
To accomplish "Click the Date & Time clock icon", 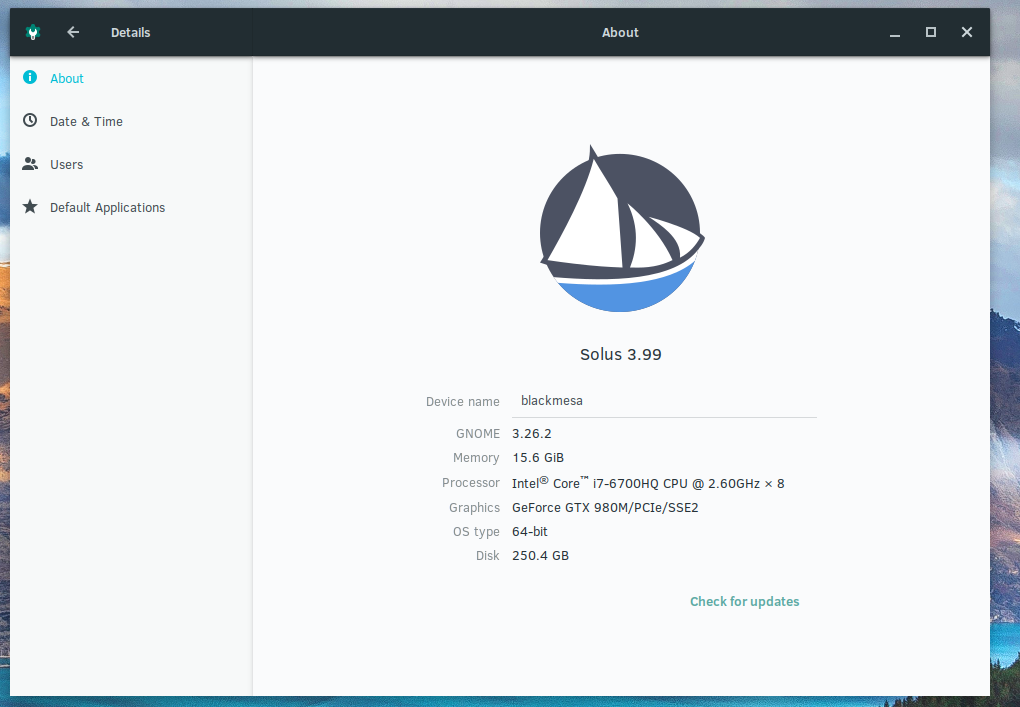I will click(x=30, y=120).
